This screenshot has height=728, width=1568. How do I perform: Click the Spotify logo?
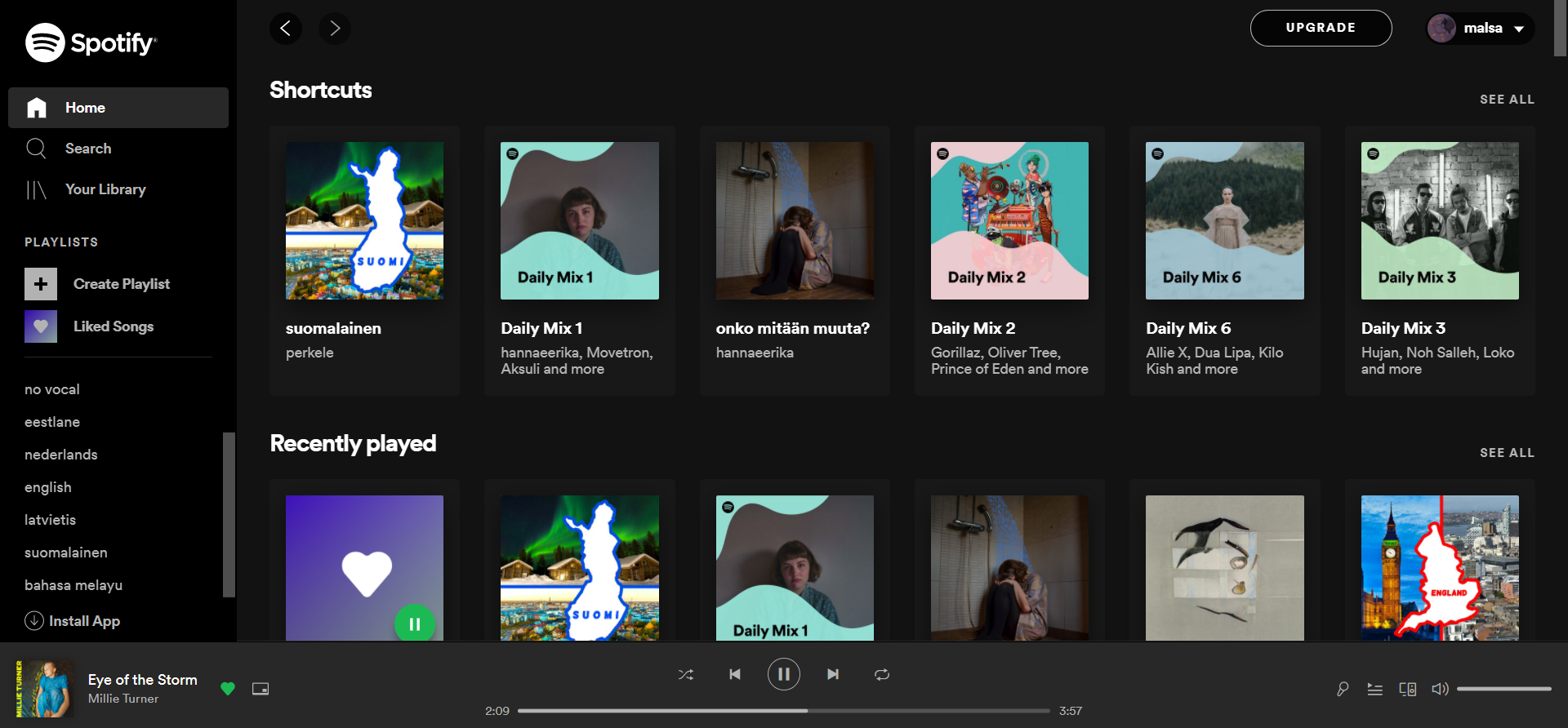(91, 42)
